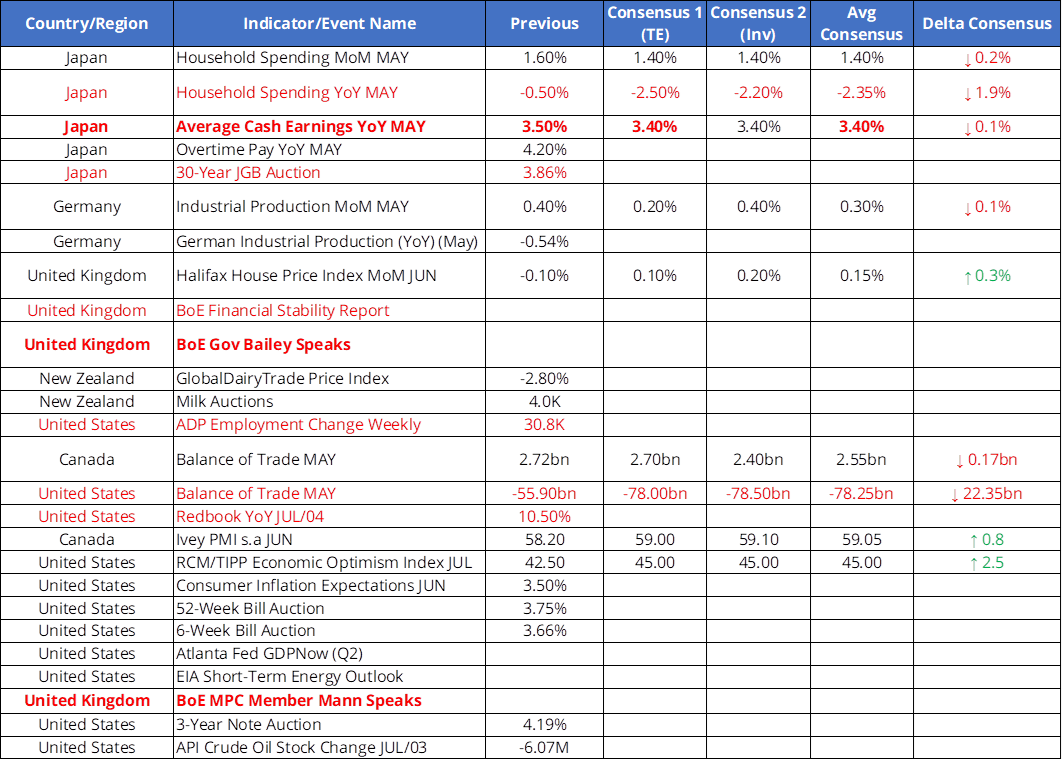1062x760 pixels.
Task: Click the -78.25bn average consensus
Action: coord(862,494)
